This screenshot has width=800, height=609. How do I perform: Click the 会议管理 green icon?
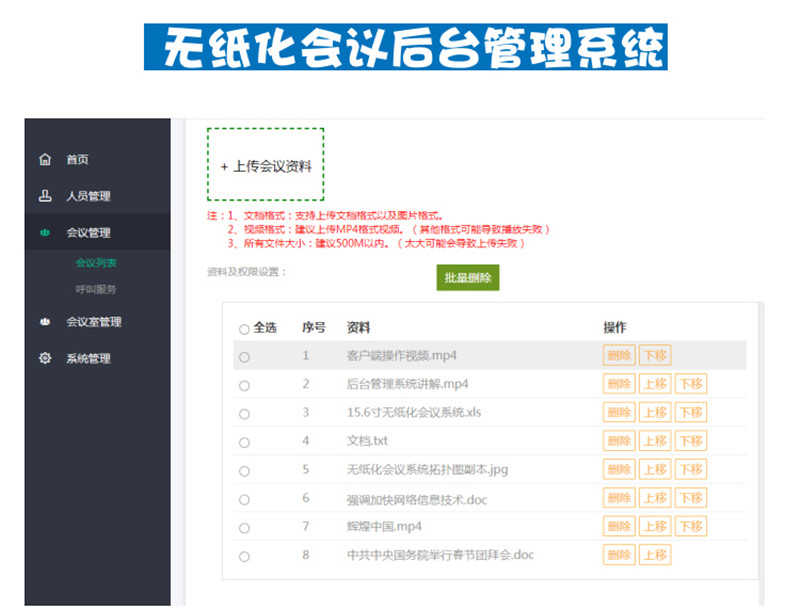[x=44, y=233]
